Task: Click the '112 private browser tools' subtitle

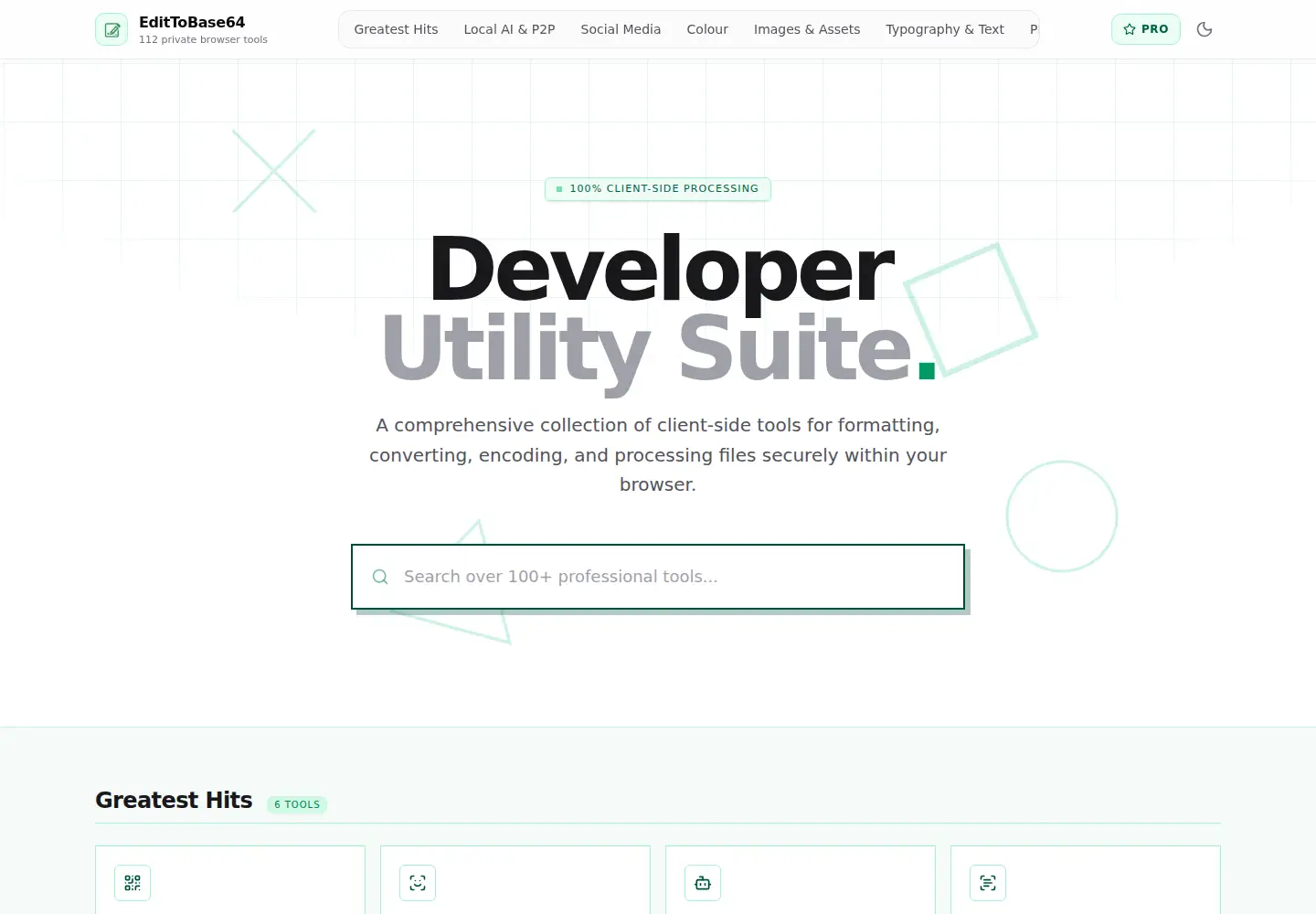Action: [203, 40]
